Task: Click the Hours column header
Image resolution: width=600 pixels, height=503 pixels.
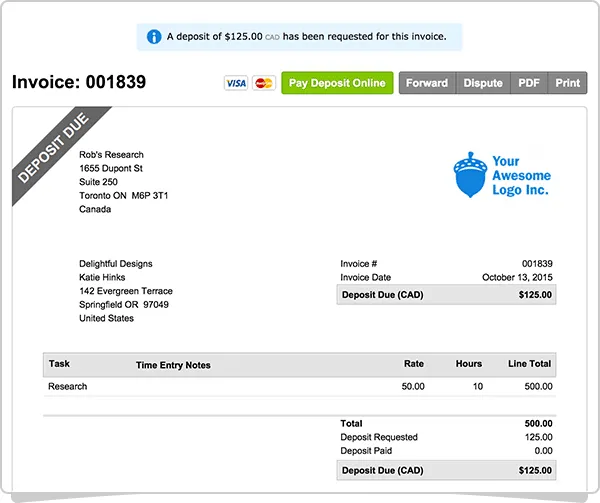Action: (468, 364)
